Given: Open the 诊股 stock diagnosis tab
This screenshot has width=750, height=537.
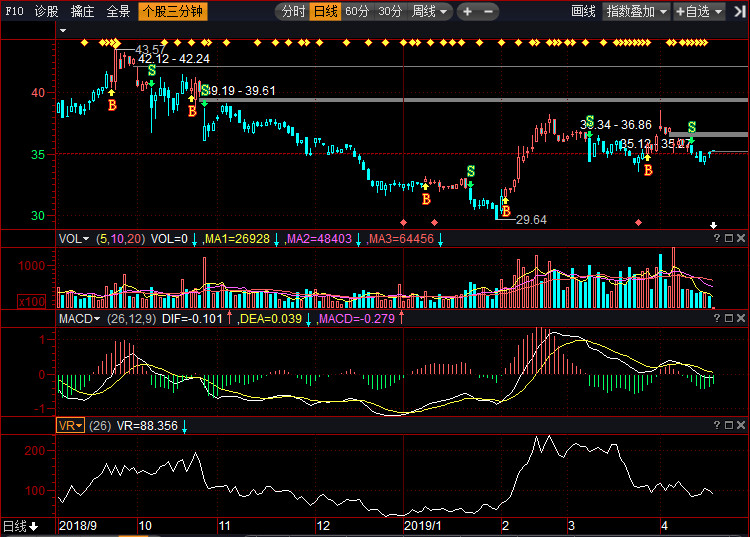Looking at the screenshot, I should pos(47,12).
